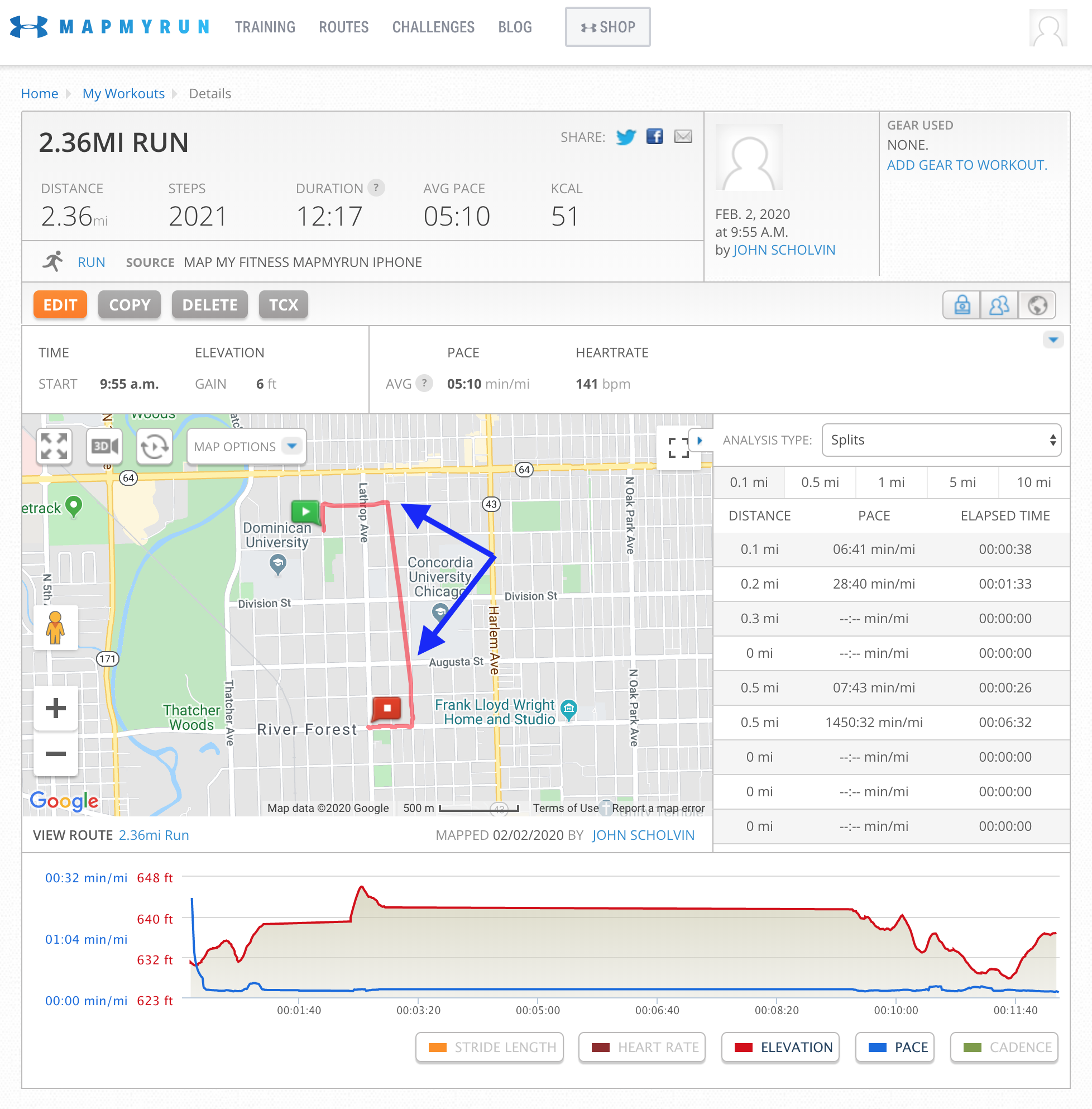Click the Avg Pace help question mark
This screenshot has width=1092, height=1109.
point(424,383)
